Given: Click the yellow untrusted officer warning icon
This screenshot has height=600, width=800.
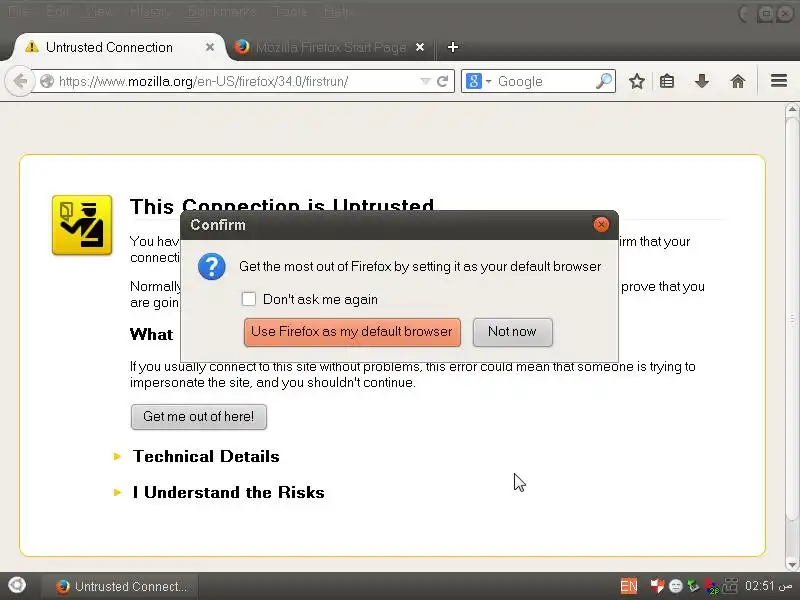Looking at the screenshot, I should (x=82, y=225).
